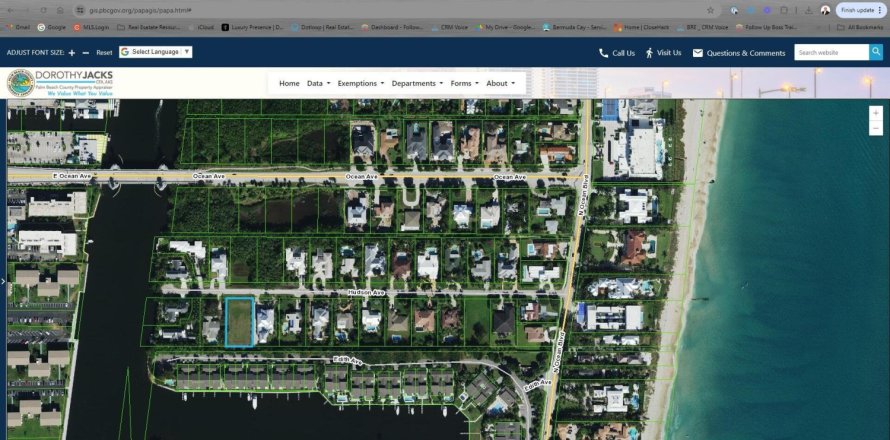Viewport: 890px width, 440px height.
Task: Open the Dashboard - Follow bookmark
Action: coord(393,27)
